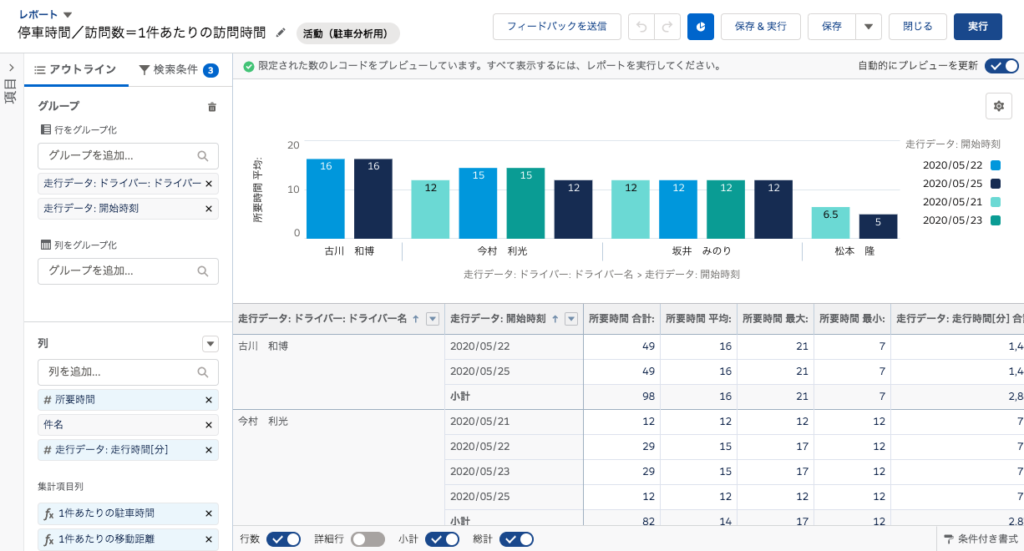Remove the 1件あたりの駐車時間 formula column

209,514
